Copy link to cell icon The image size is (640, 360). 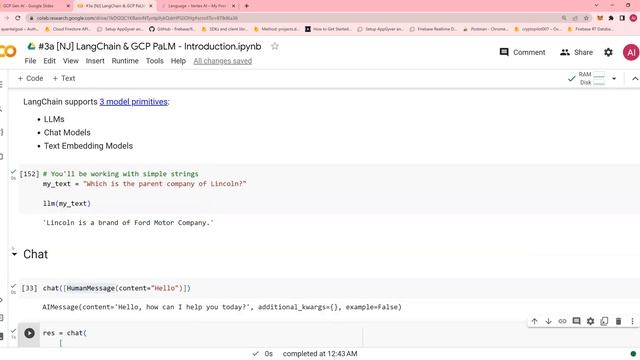562,321
